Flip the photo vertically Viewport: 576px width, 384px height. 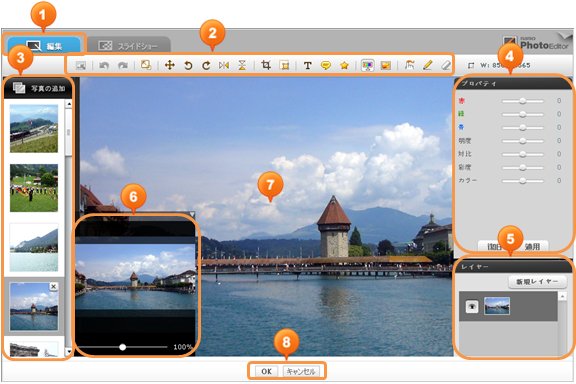point(242,65)
